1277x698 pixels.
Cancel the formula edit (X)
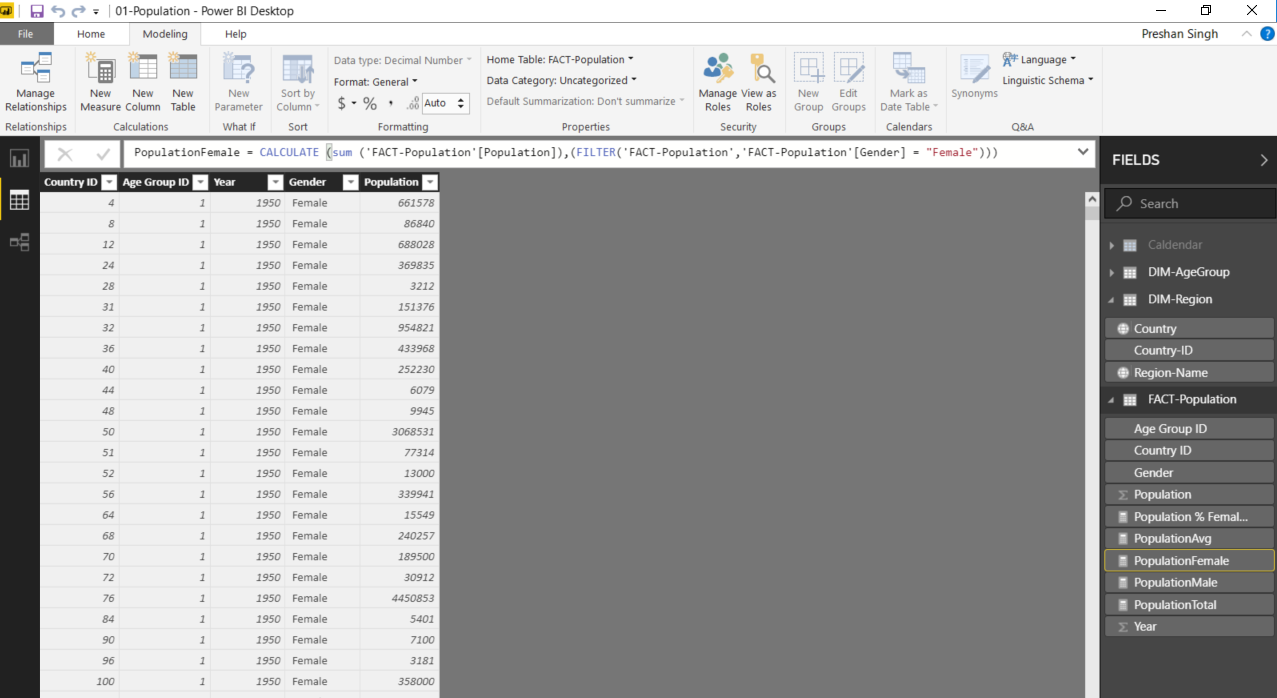pos(65,153)
